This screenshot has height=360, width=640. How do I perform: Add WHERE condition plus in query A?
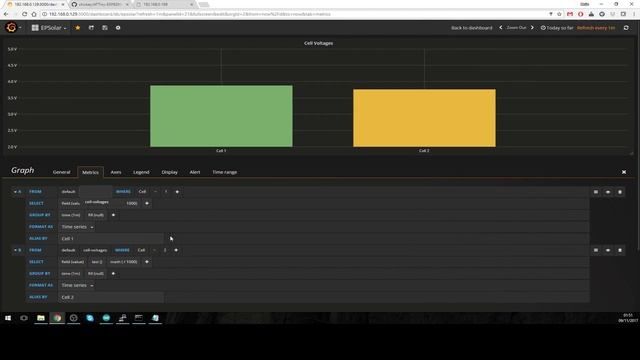coord(177,191)
